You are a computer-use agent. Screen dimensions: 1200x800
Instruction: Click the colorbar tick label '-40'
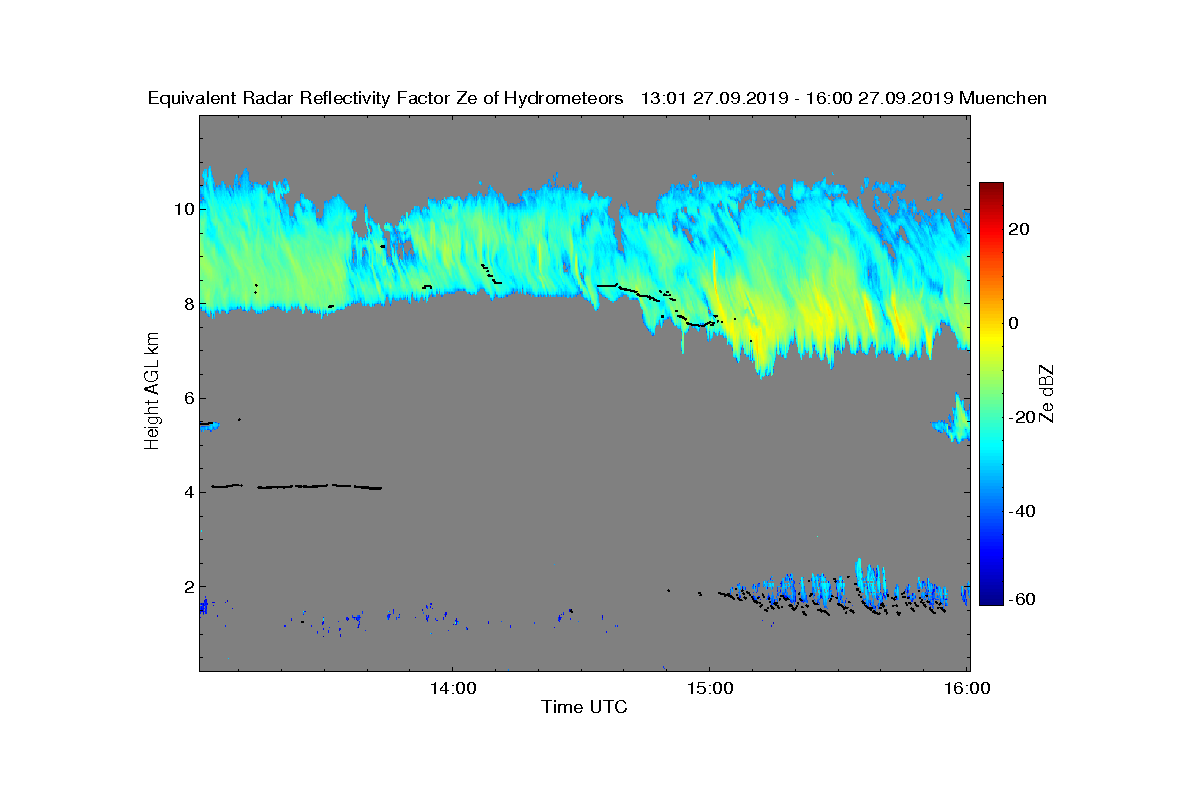click(1022, 511)
